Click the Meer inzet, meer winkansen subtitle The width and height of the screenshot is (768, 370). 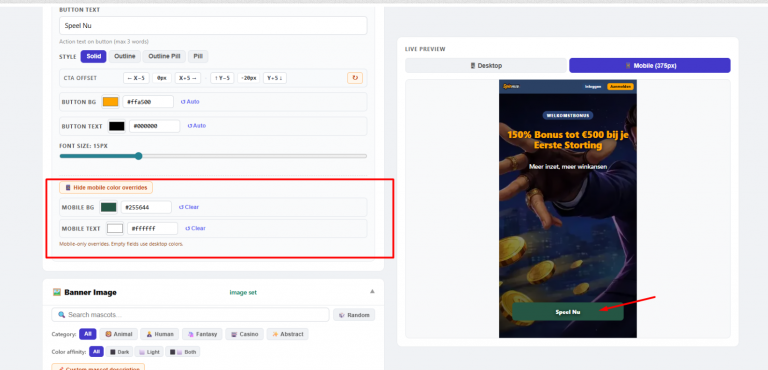[x=568, y=167]
